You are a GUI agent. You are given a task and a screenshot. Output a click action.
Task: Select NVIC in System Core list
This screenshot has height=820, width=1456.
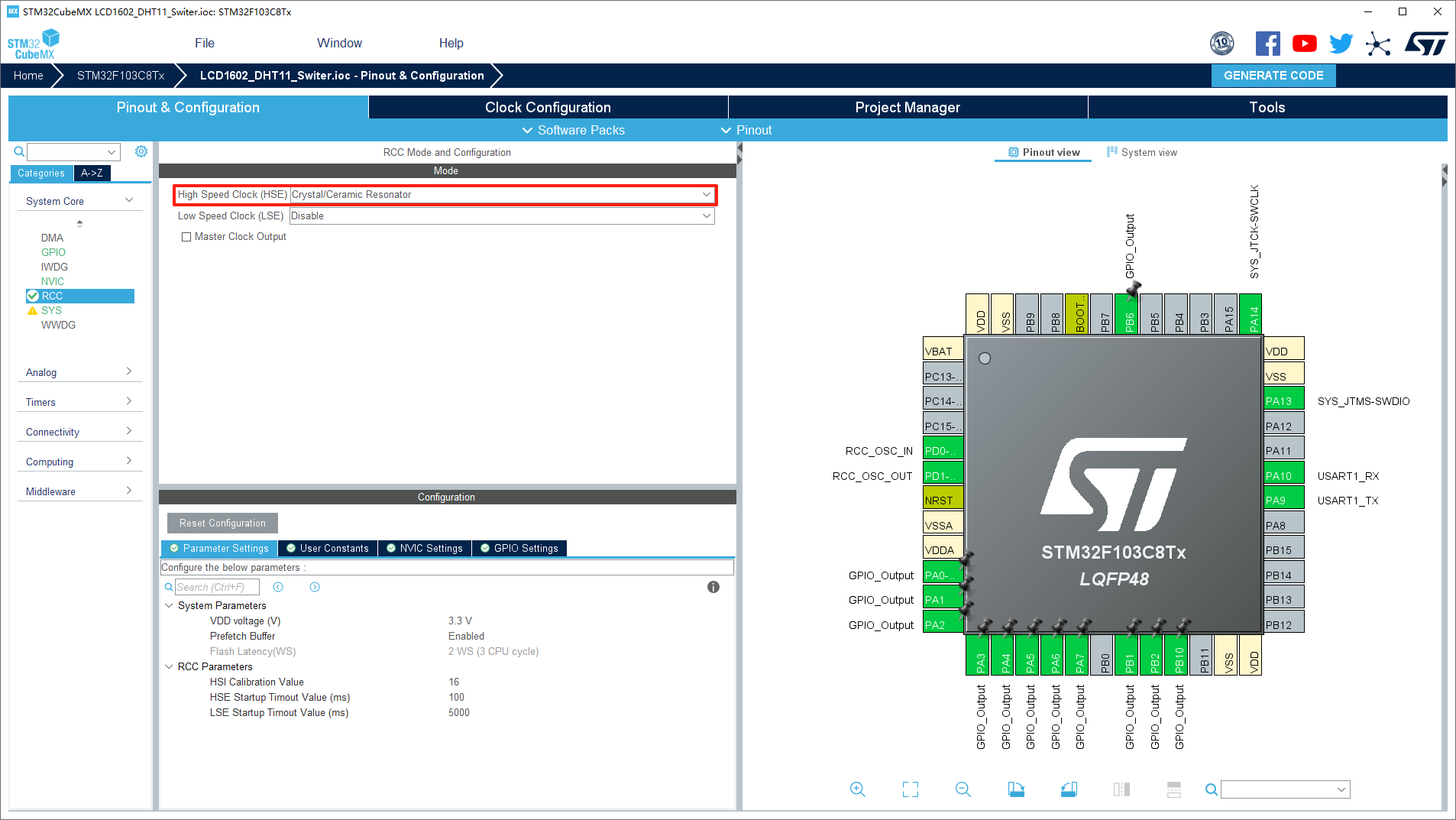coord(53,281)
